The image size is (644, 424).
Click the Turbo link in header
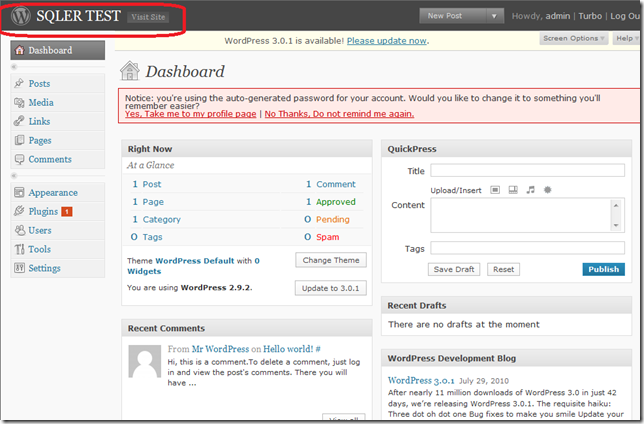click(590, 16)
